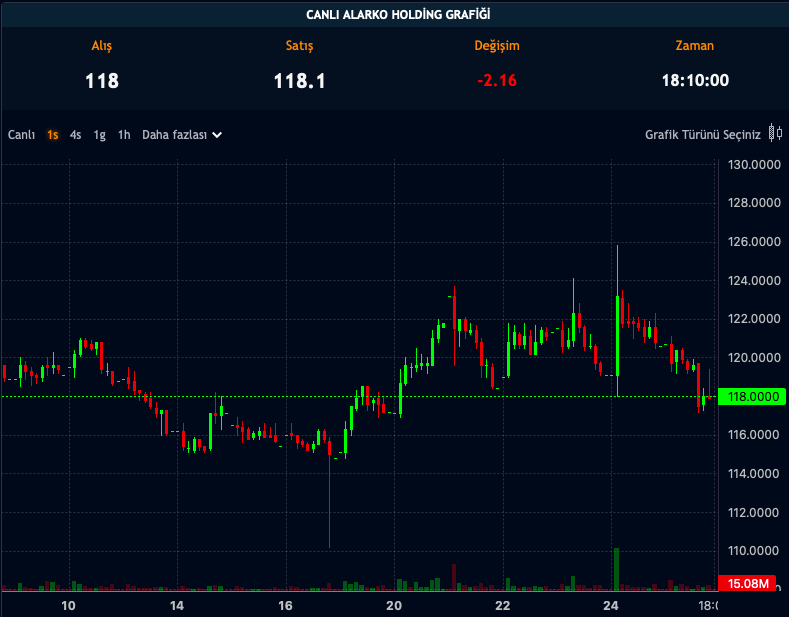Click the 120.0000 price axis label
This screenshot has height=617, width=789.
point(754,357)
